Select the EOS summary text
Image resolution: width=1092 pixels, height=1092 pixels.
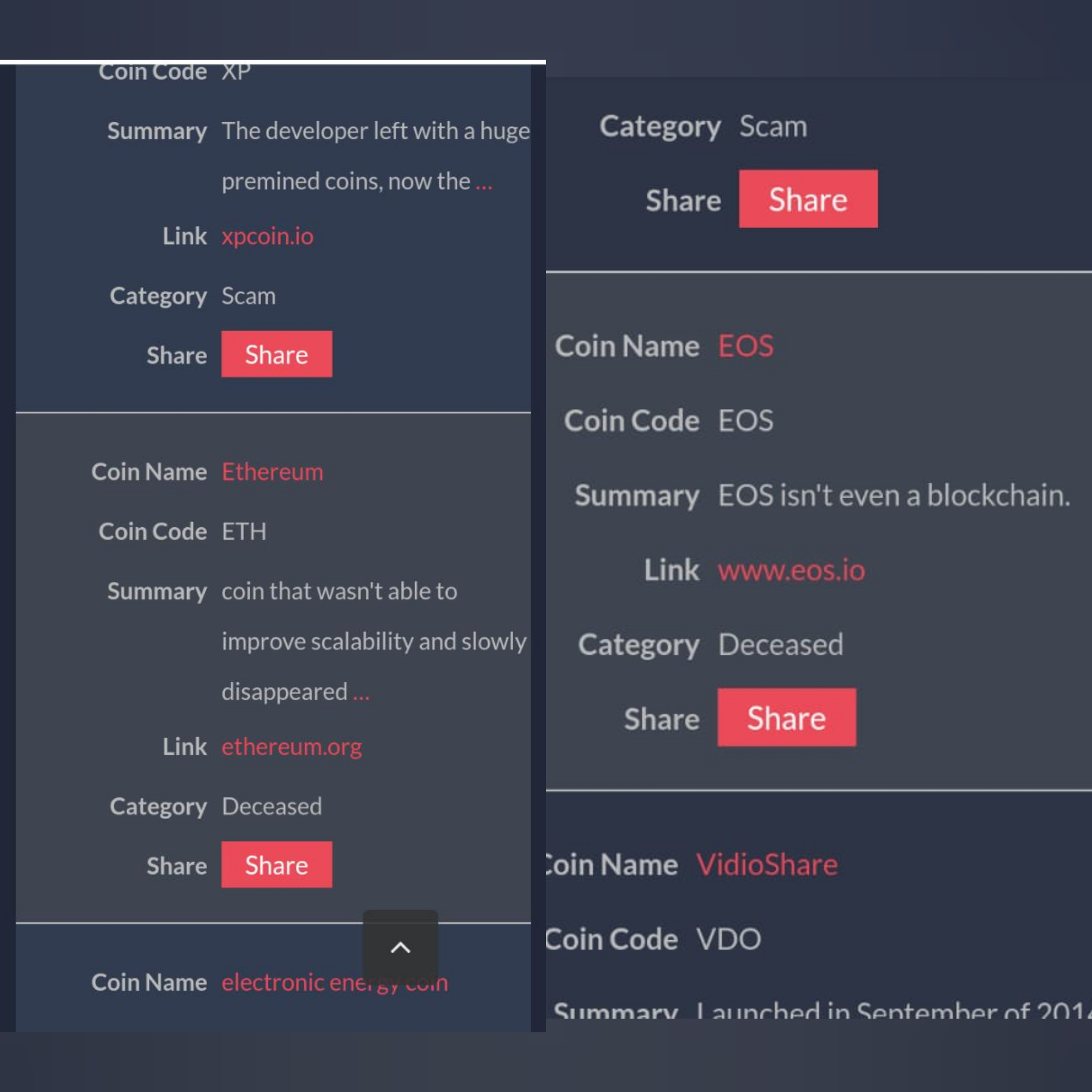click(x=894, y=495)
